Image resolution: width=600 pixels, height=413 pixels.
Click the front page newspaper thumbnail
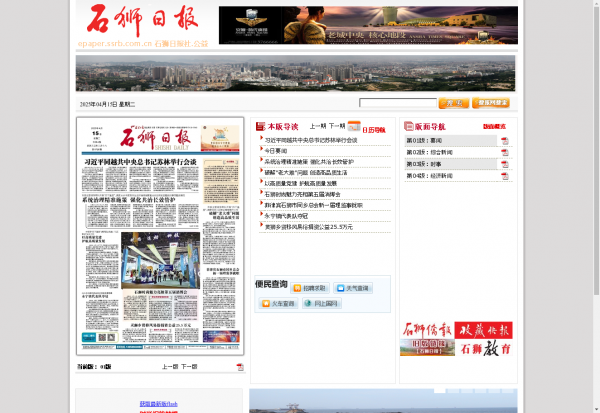pos(160,235)
